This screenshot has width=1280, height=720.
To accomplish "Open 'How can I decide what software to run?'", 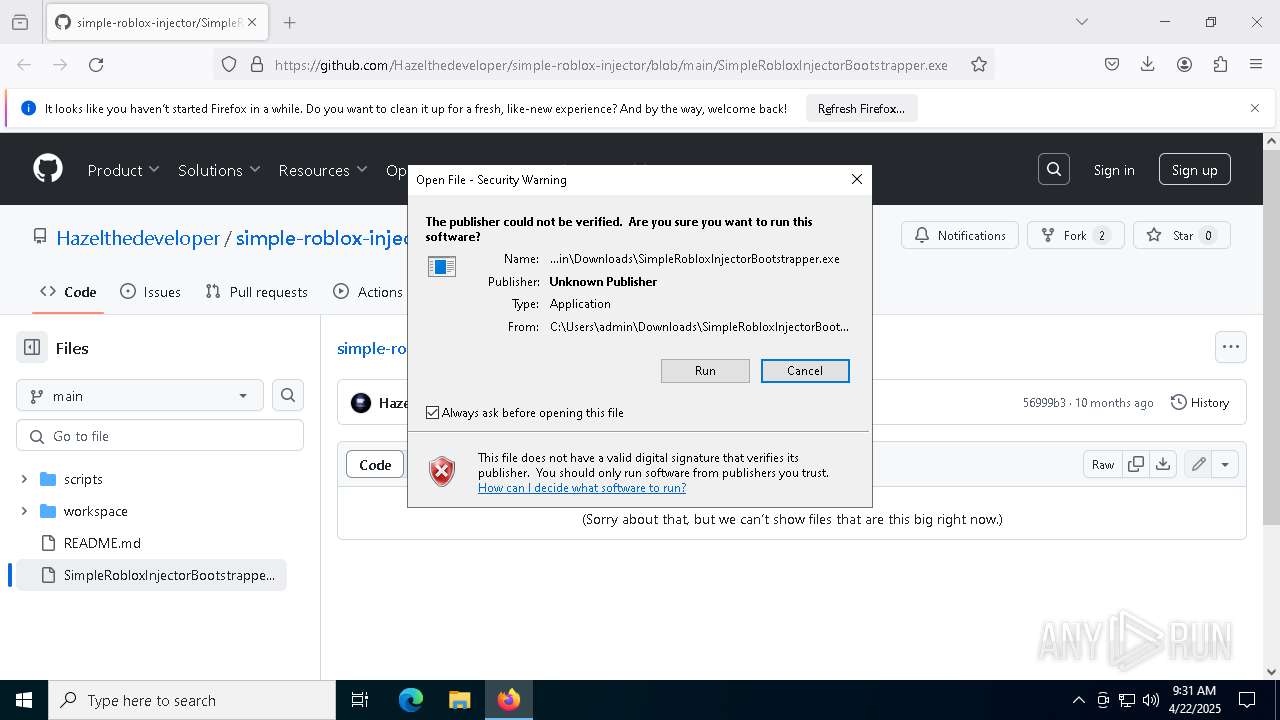I will tap(582, 488).
